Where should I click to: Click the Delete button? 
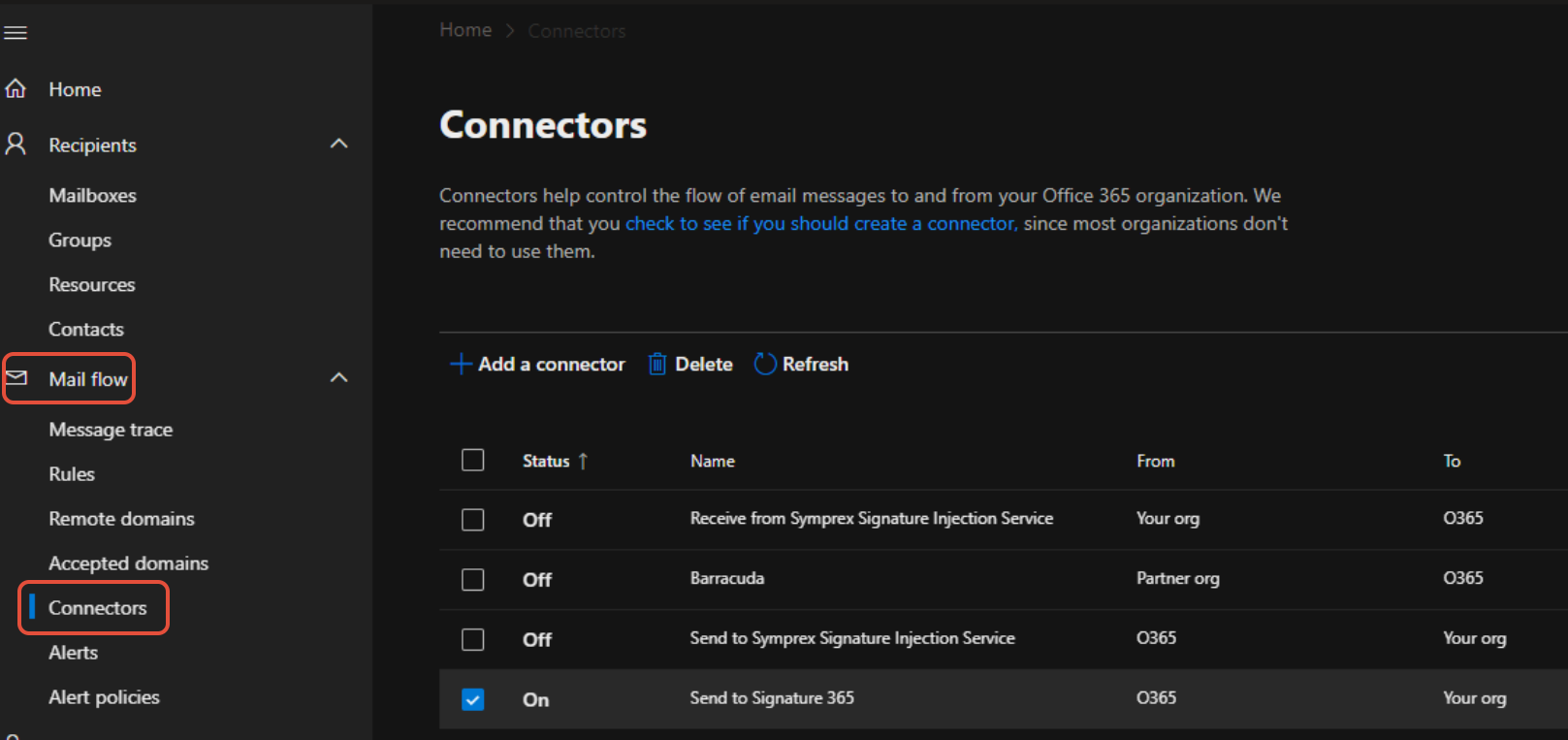click(x=690, y=364)
